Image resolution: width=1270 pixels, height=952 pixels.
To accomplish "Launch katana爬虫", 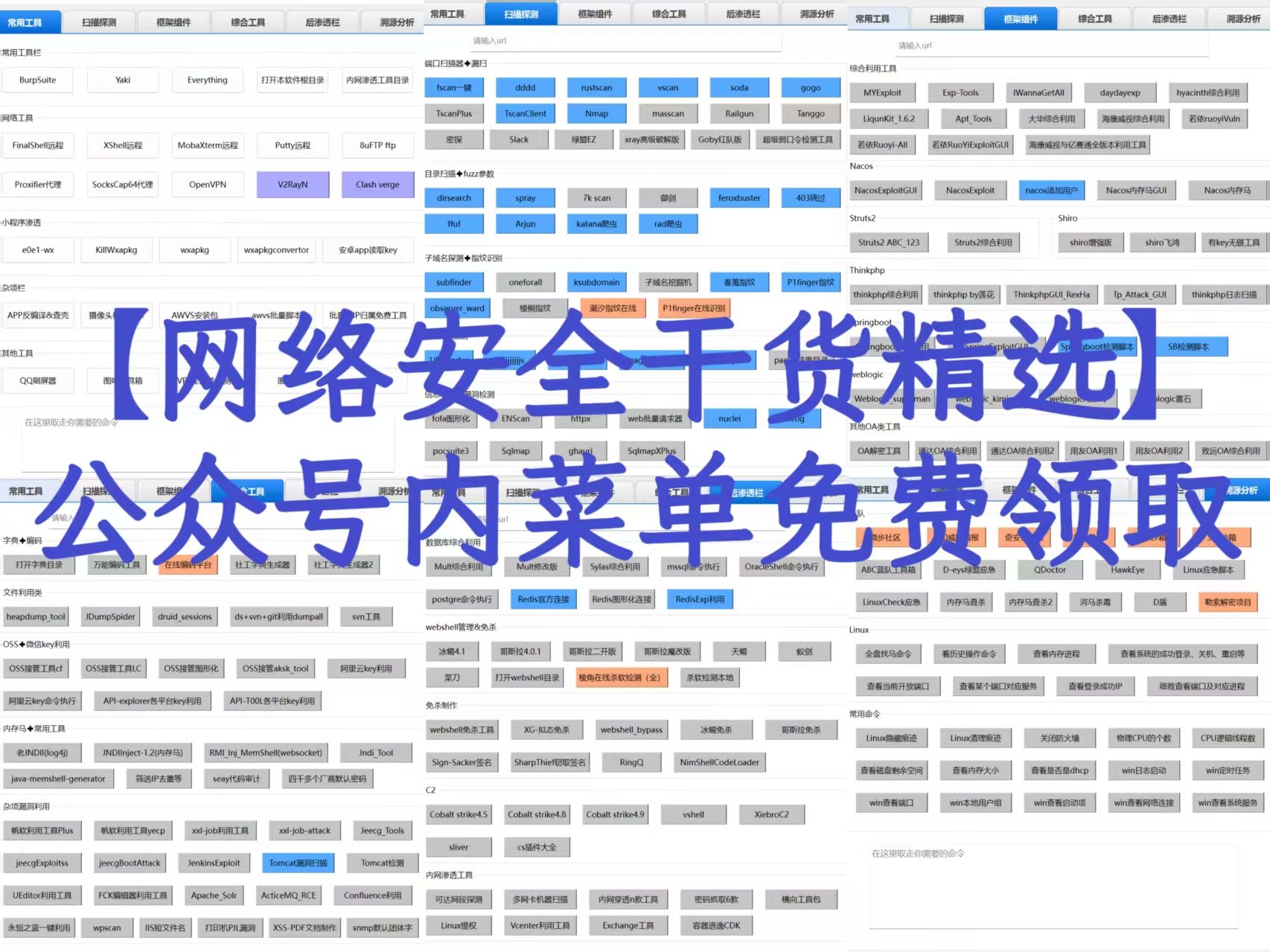I will click(x=596, y=224).
